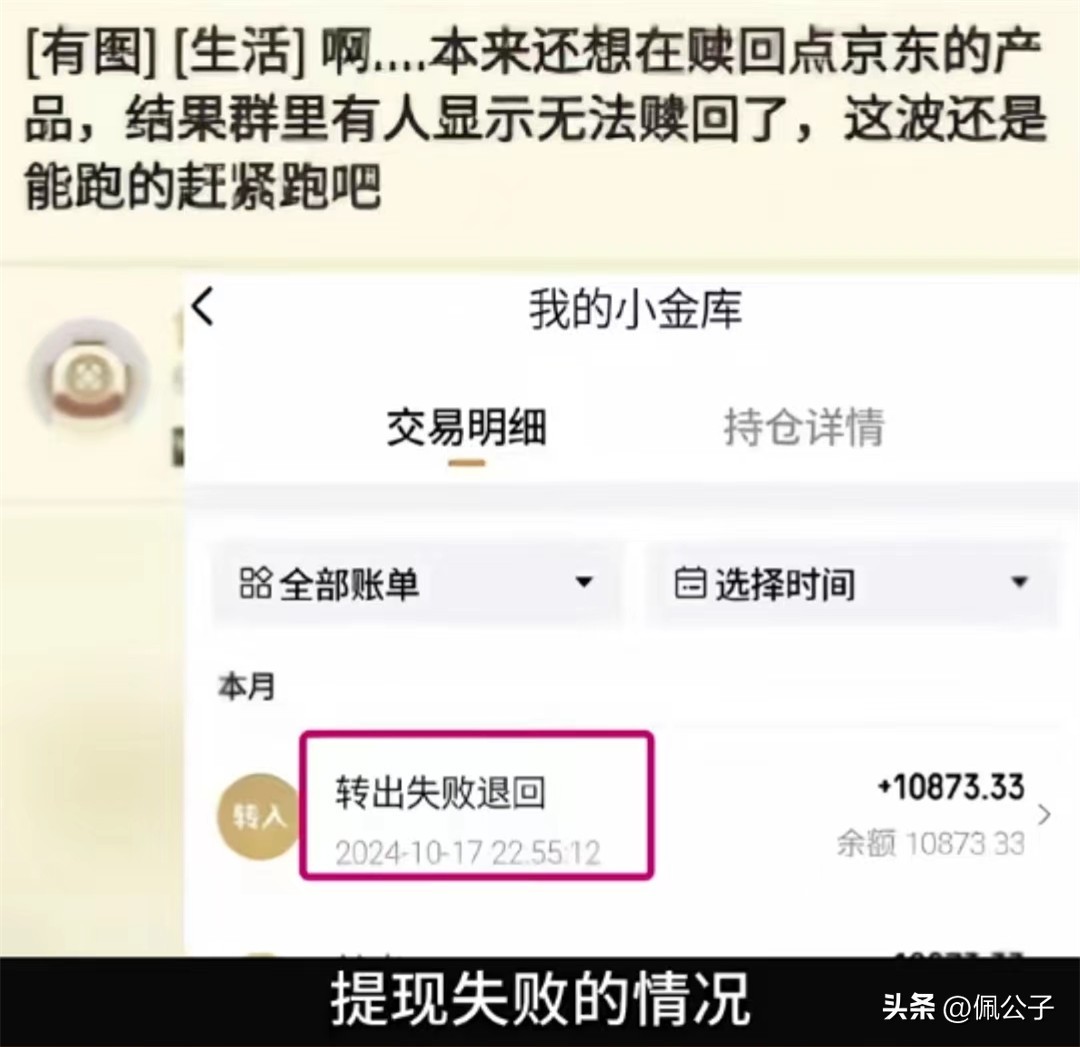Image resolution: width=1080 pixels, height=1047 pixels.
Task: Click the [生活] category tag
Action: point(238,53)
